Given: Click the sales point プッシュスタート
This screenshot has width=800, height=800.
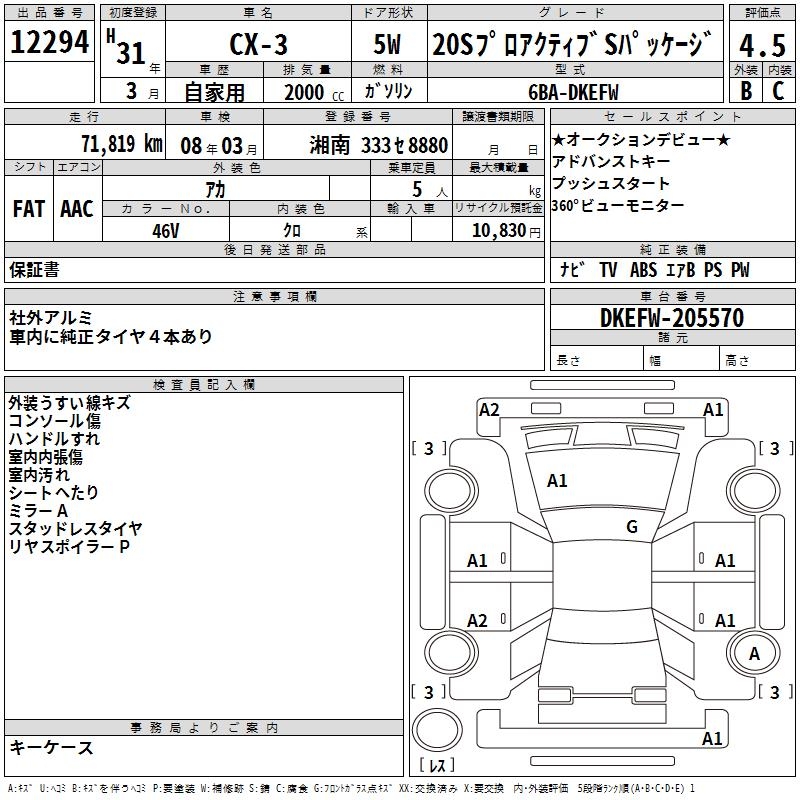Looking at the screenshot, I should [611, 183].
